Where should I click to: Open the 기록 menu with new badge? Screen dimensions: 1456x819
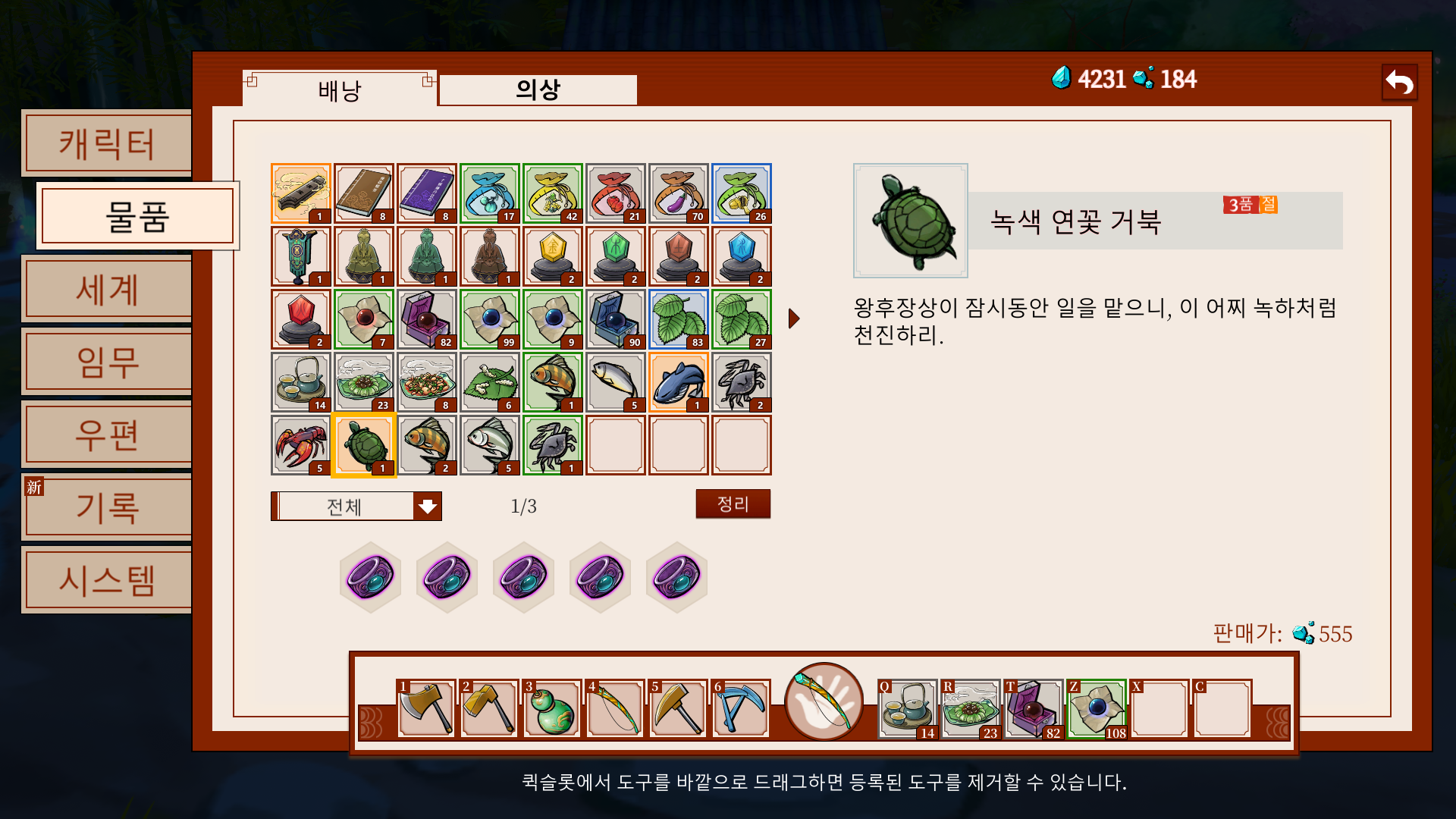point(107,507)
